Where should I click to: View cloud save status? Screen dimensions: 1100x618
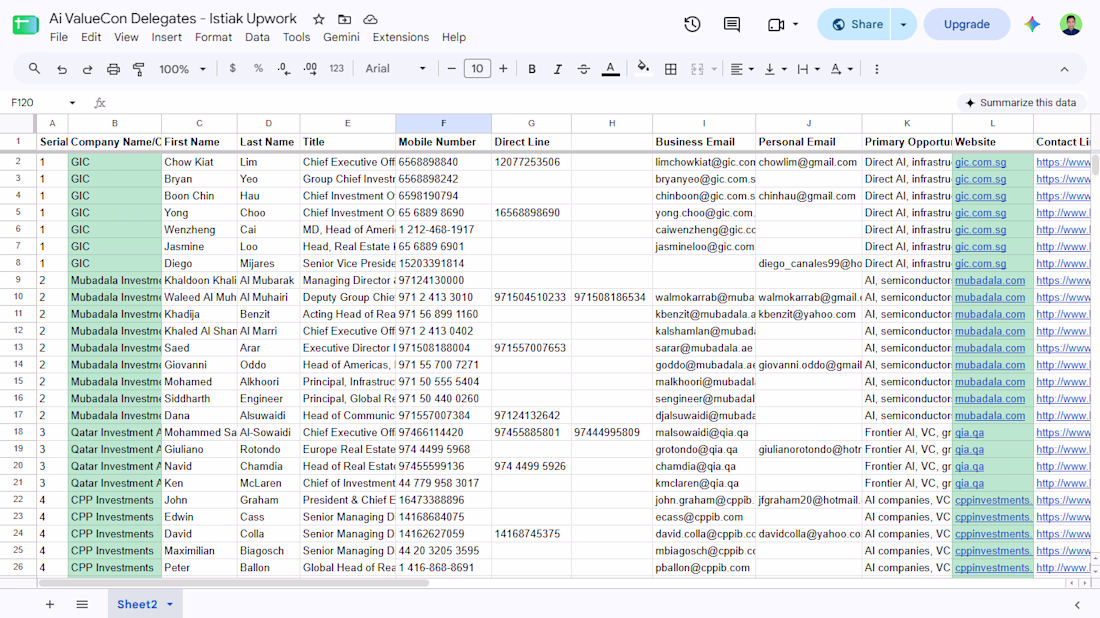click(370, 20)
